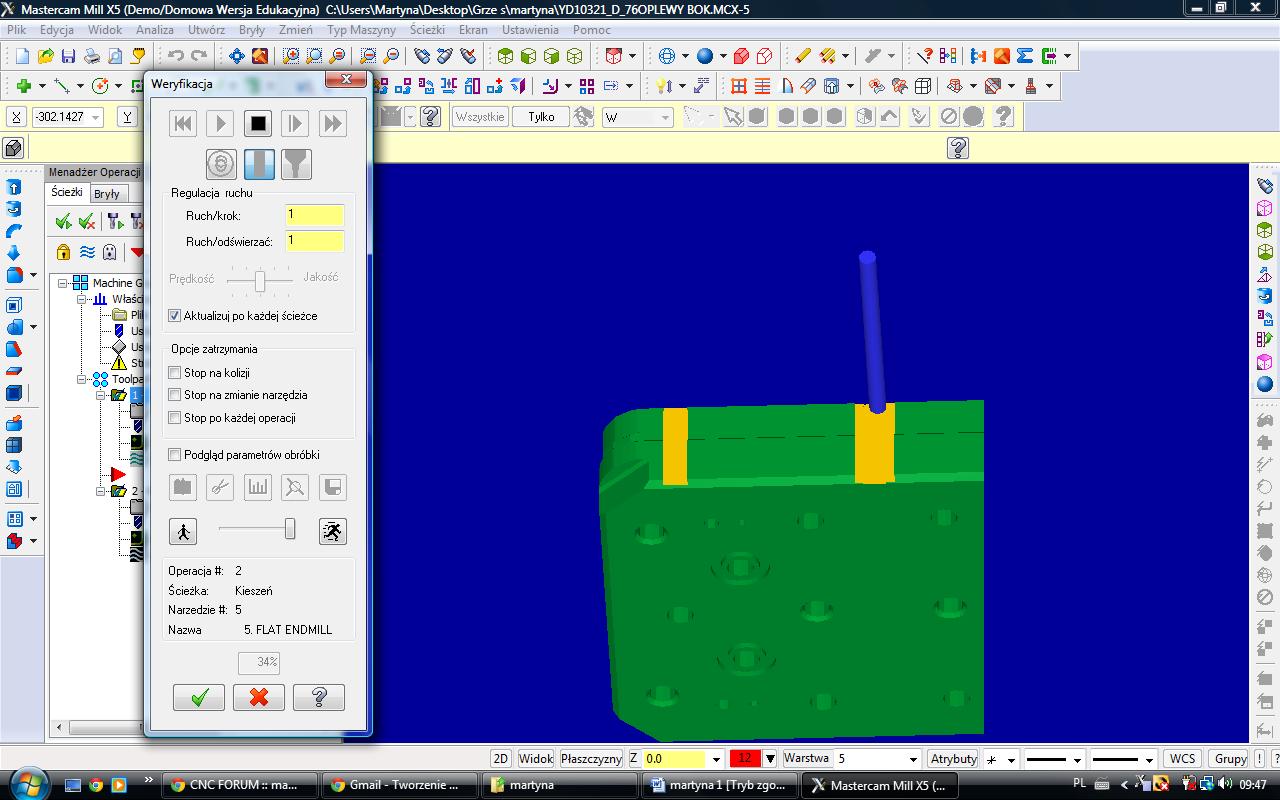The image size is (1280, 800).
Task: Toggle 'Aktualizuj po każdej ścieżce' checkbox
Action: tap(175, 316)
